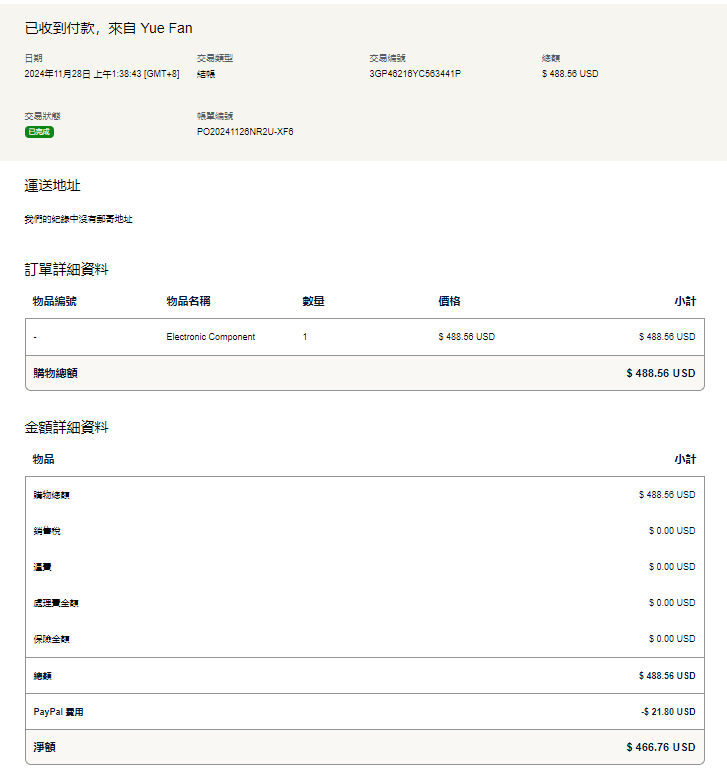Image resolution: width=727 pixels, height=776 pixels.
Task: Click the PayPal 費用 -$ 21.80 USD amount
Action: [x=667, y=712]
